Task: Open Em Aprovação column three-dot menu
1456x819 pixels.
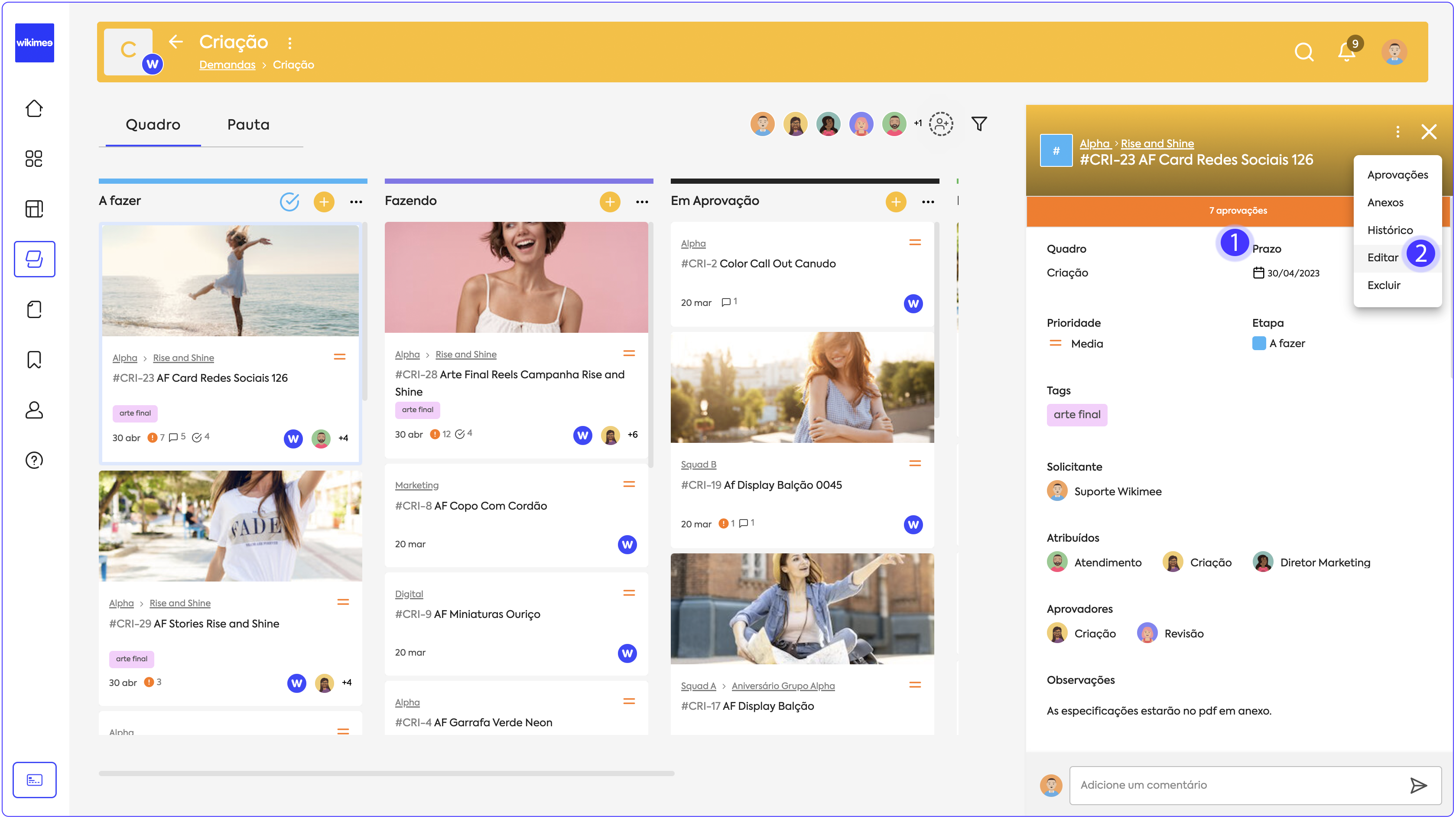Action: click(928, 202)
